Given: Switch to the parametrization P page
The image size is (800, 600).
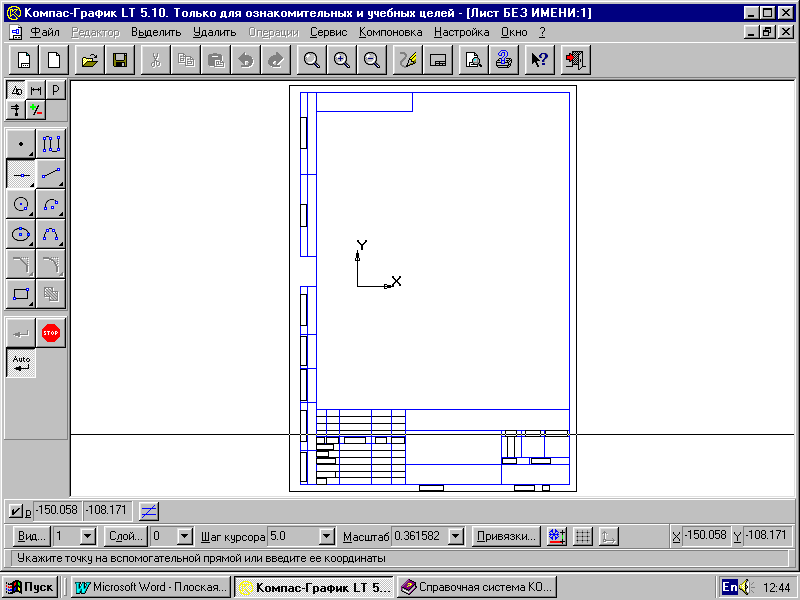Looking at the screenshot, I should coord(56,90).
